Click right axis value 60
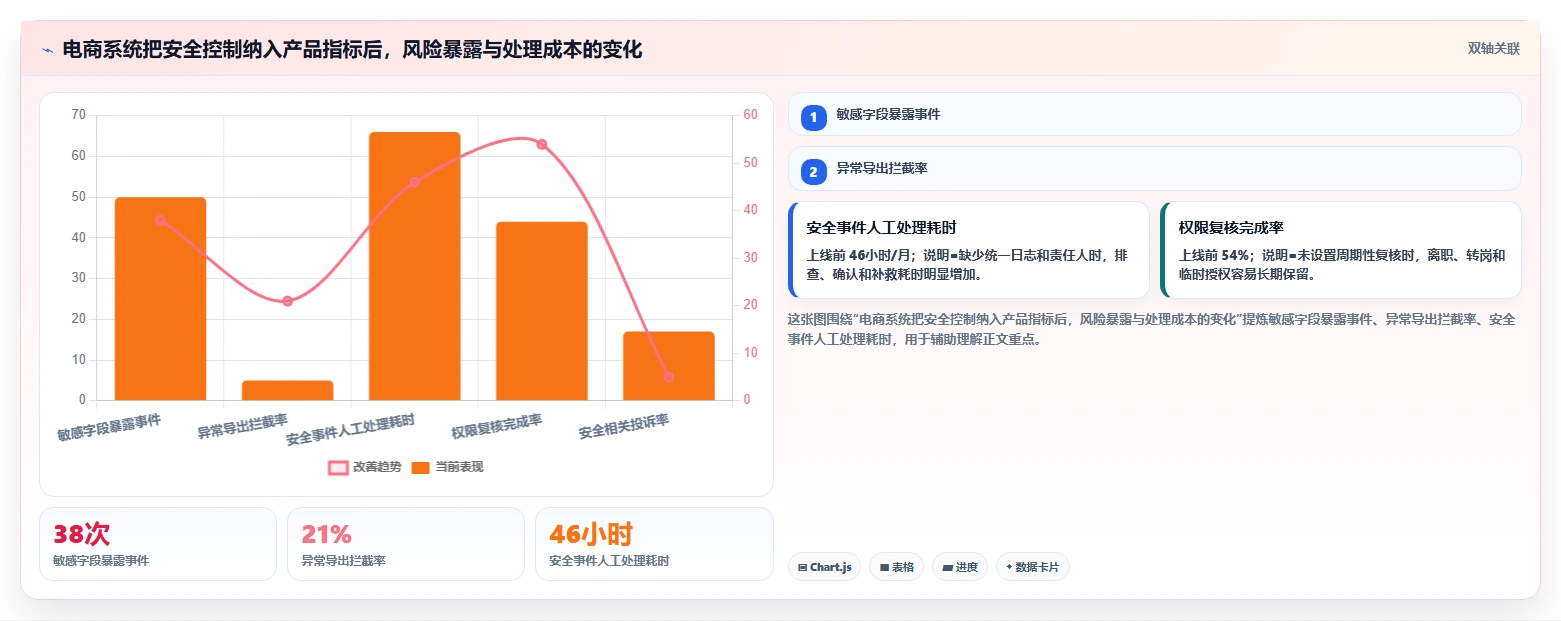Screen dimensions: 1561x621 pyautogui.click(x=751, y=115)
